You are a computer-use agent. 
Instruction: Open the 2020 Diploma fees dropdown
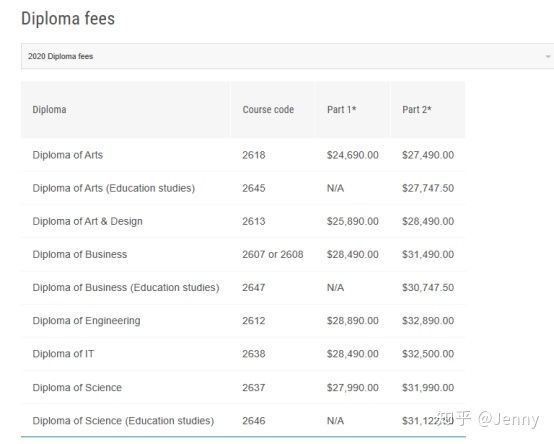[287, 56]
